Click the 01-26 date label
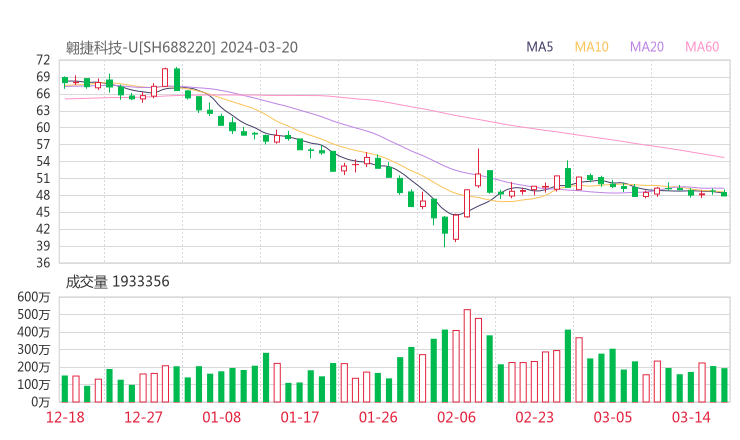 click(378, 417)
